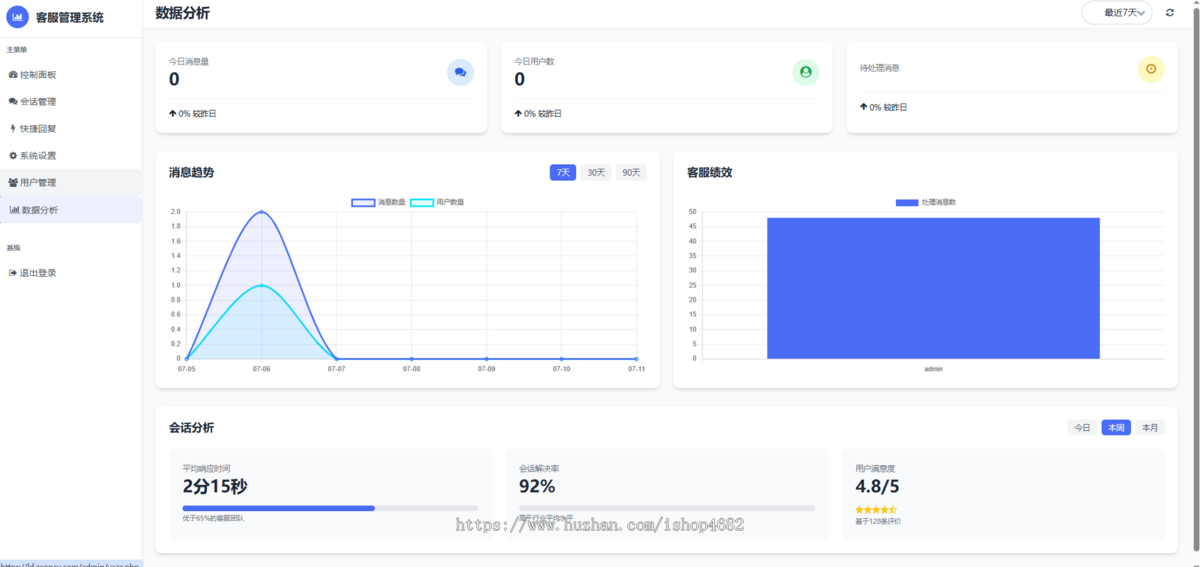Click the 基于128条评价 text

878,521
